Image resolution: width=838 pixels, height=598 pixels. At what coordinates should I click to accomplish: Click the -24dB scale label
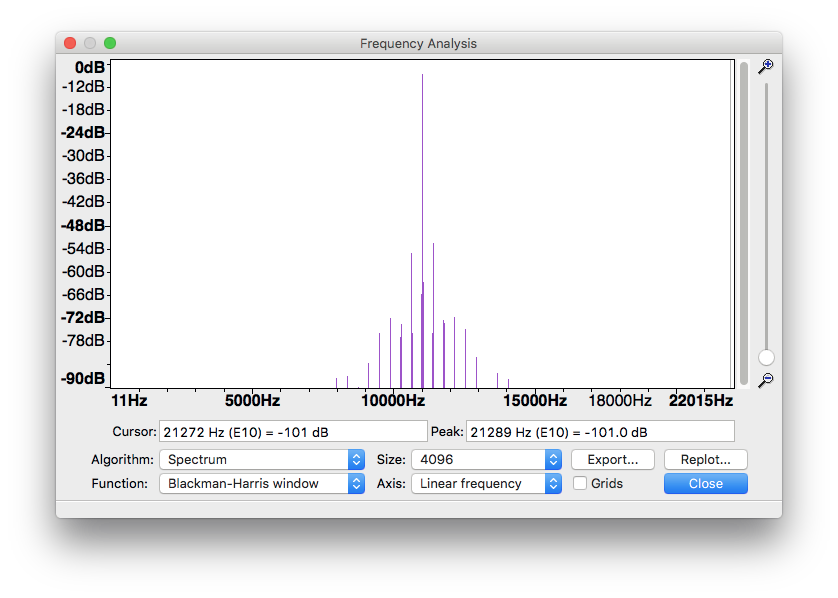83,133
